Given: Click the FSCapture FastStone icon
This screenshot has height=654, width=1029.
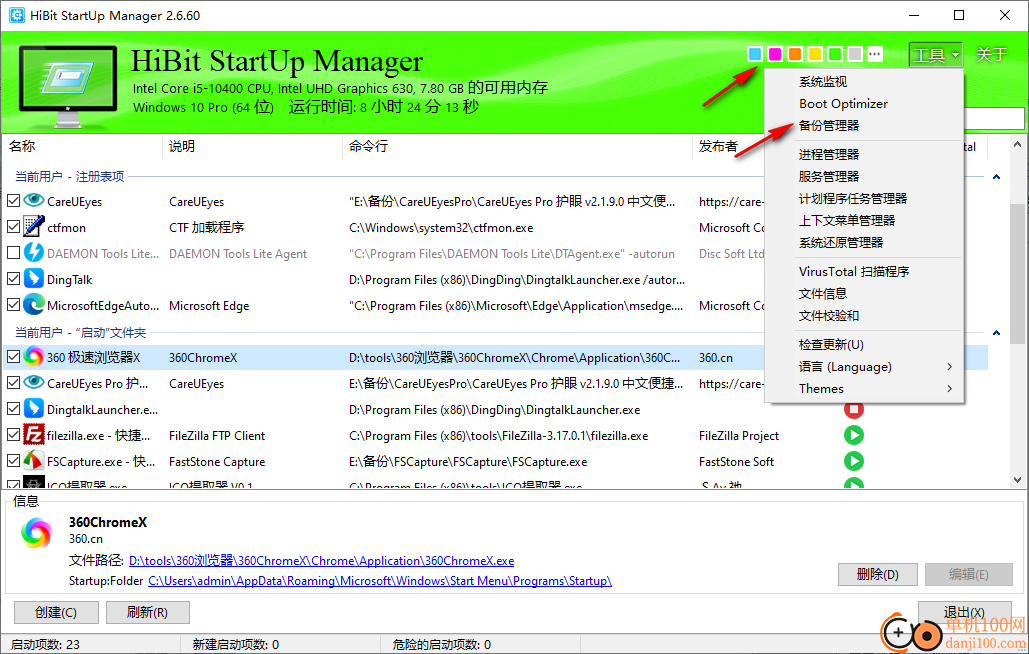Looking at the screenshot, I should 33,460.
